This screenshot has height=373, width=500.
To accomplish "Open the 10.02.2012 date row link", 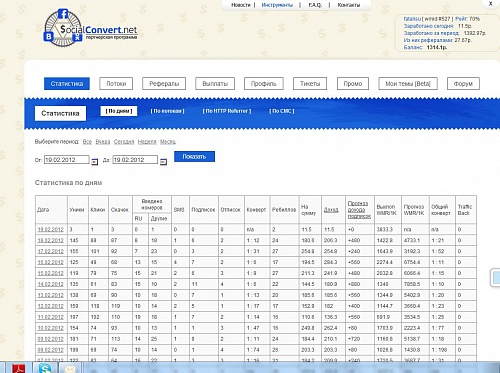I will point(50,328).
